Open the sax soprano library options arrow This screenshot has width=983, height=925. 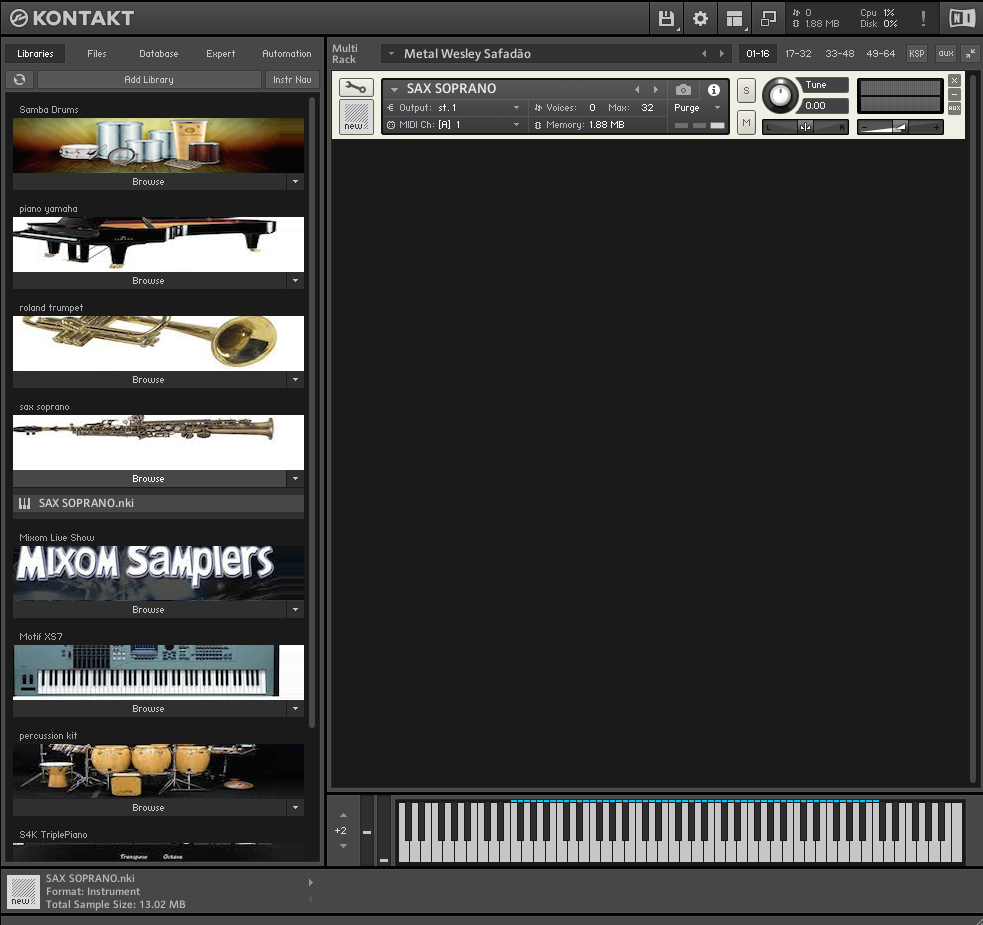pyautogui.click(x=295, y=479)
